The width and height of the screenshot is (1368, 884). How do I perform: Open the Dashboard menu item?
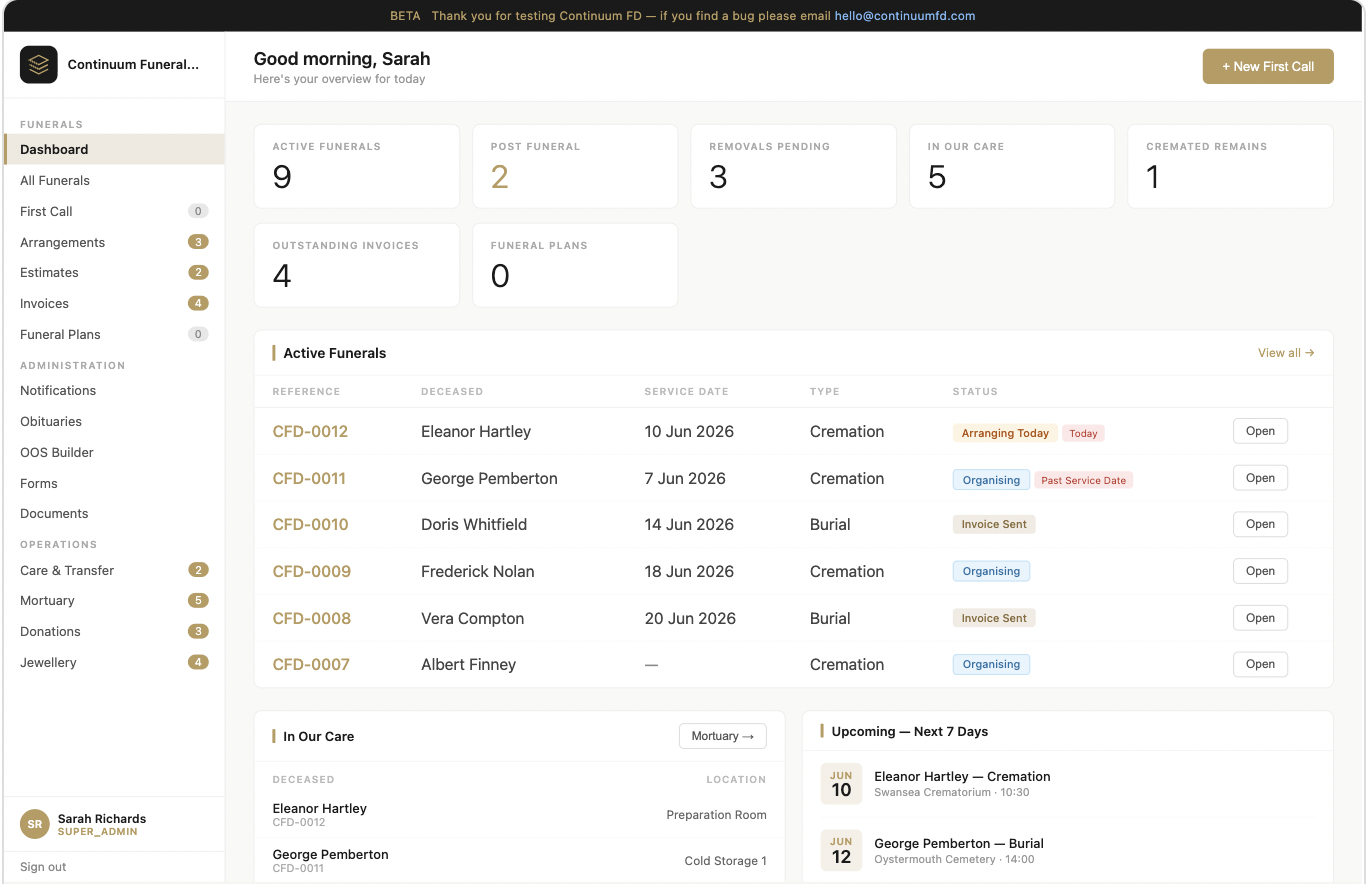tap(114, 149)
